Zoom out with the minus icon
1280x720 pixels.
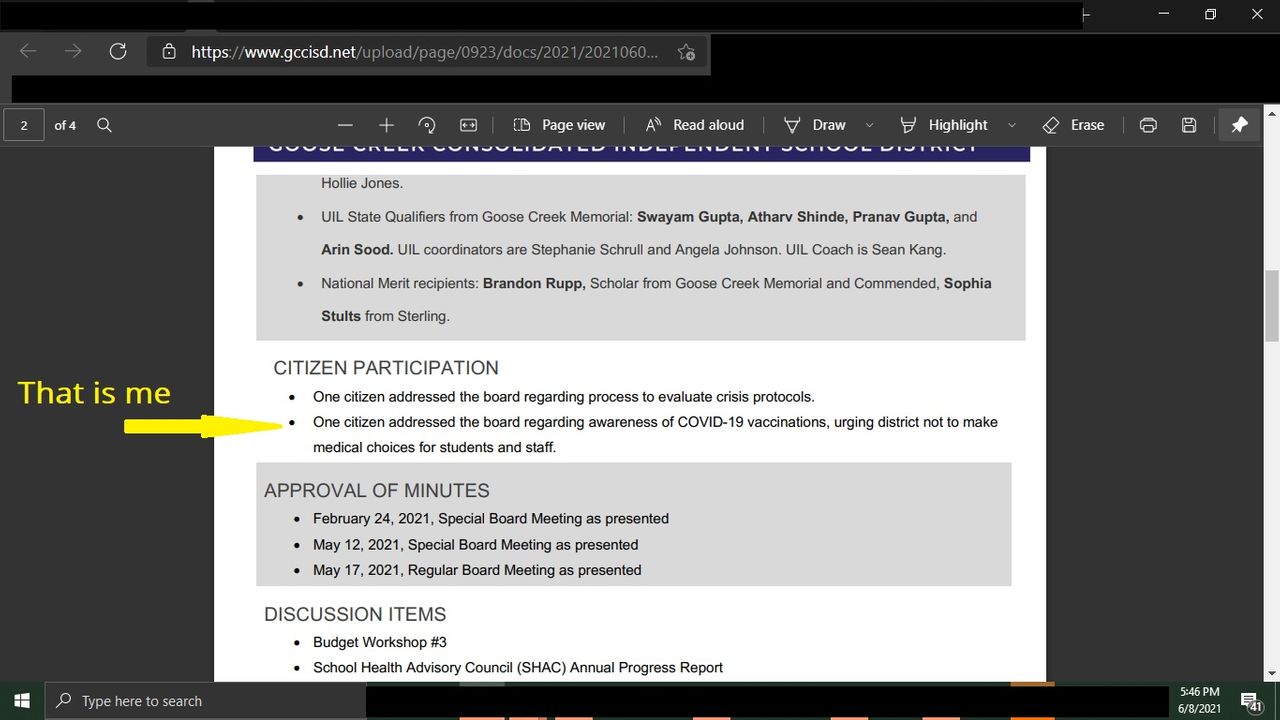pos(345,125)
